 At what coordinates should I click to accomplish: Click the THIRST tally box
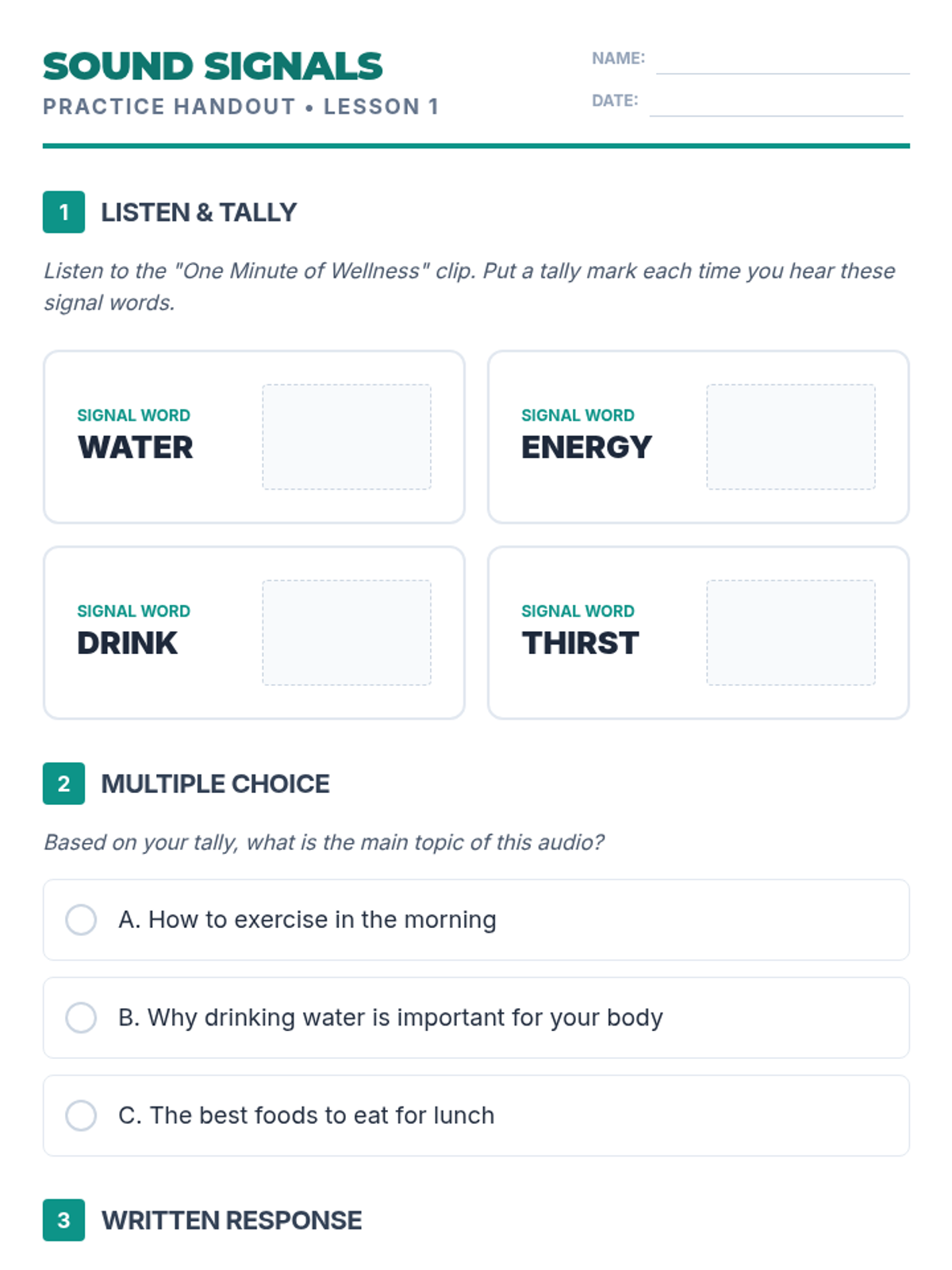pyautogui.click(x=791, y=633)
